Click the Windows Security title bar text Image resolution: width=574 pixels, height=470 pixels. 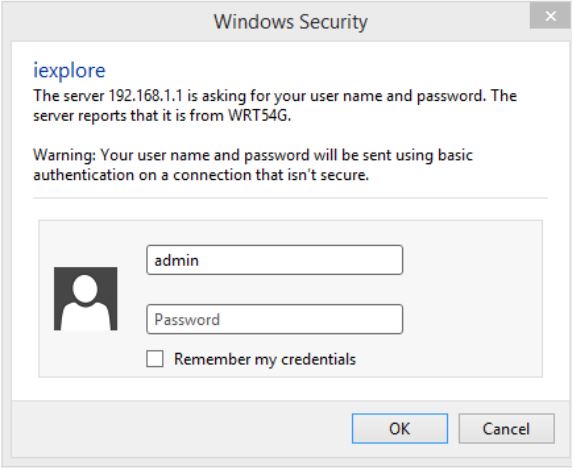(291, 22)
